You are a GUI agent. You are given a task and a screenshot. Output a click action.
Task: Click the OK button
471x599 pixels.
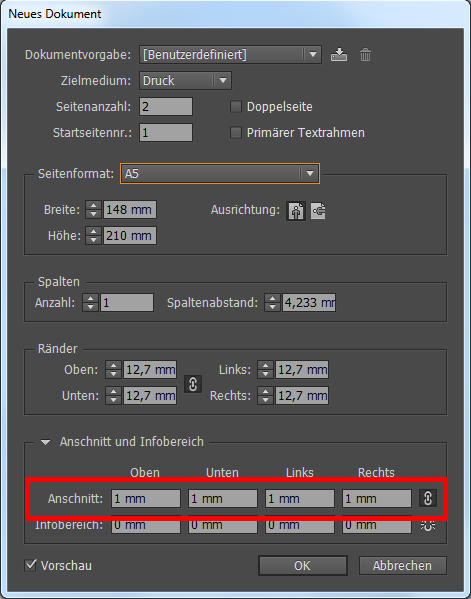point(303,565)
